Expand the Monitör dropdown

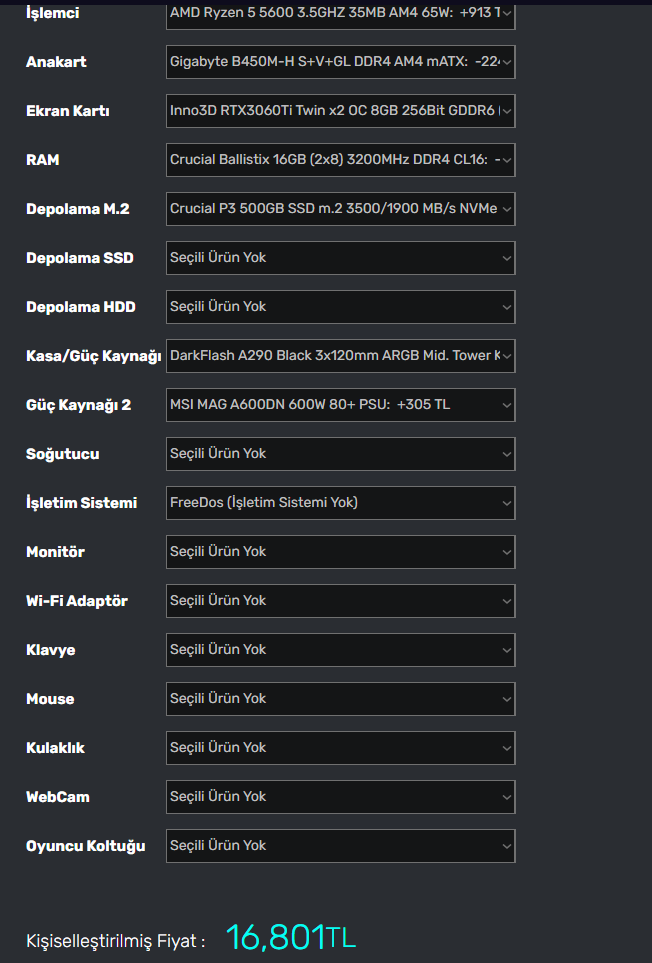[x=340, y=552]
